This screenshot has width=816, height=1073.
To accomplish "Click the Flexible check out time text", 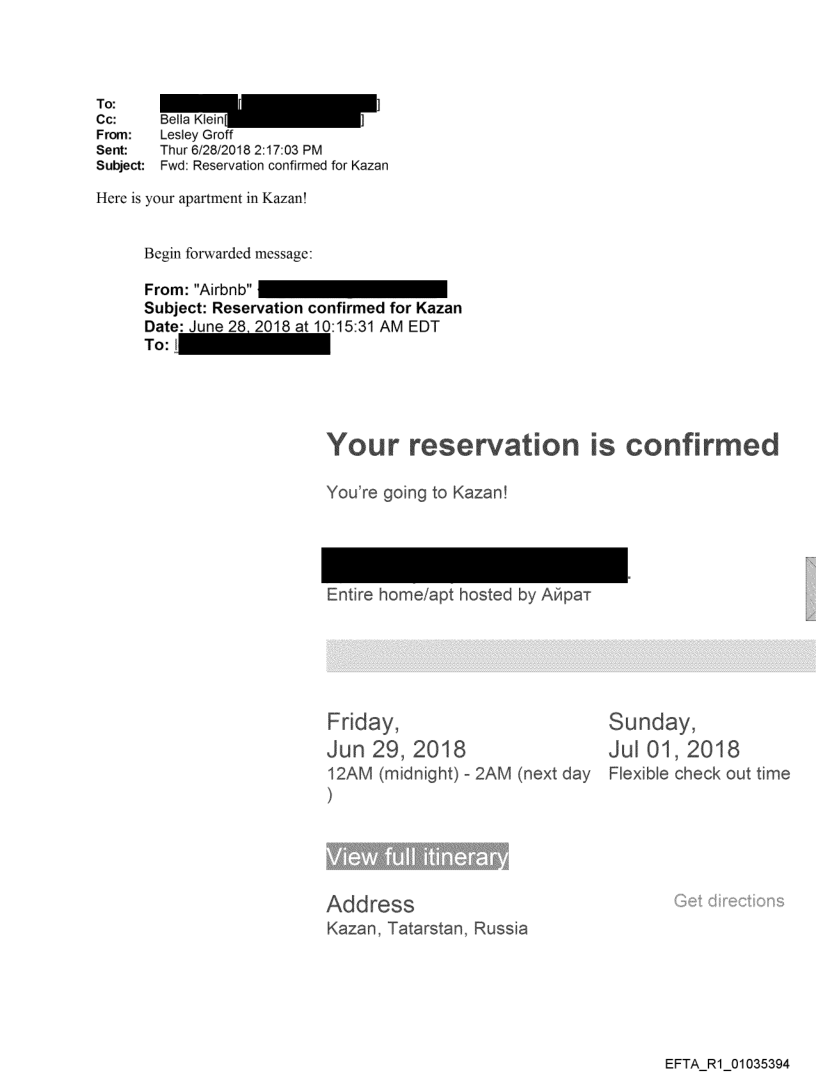I will pos(699,774).
